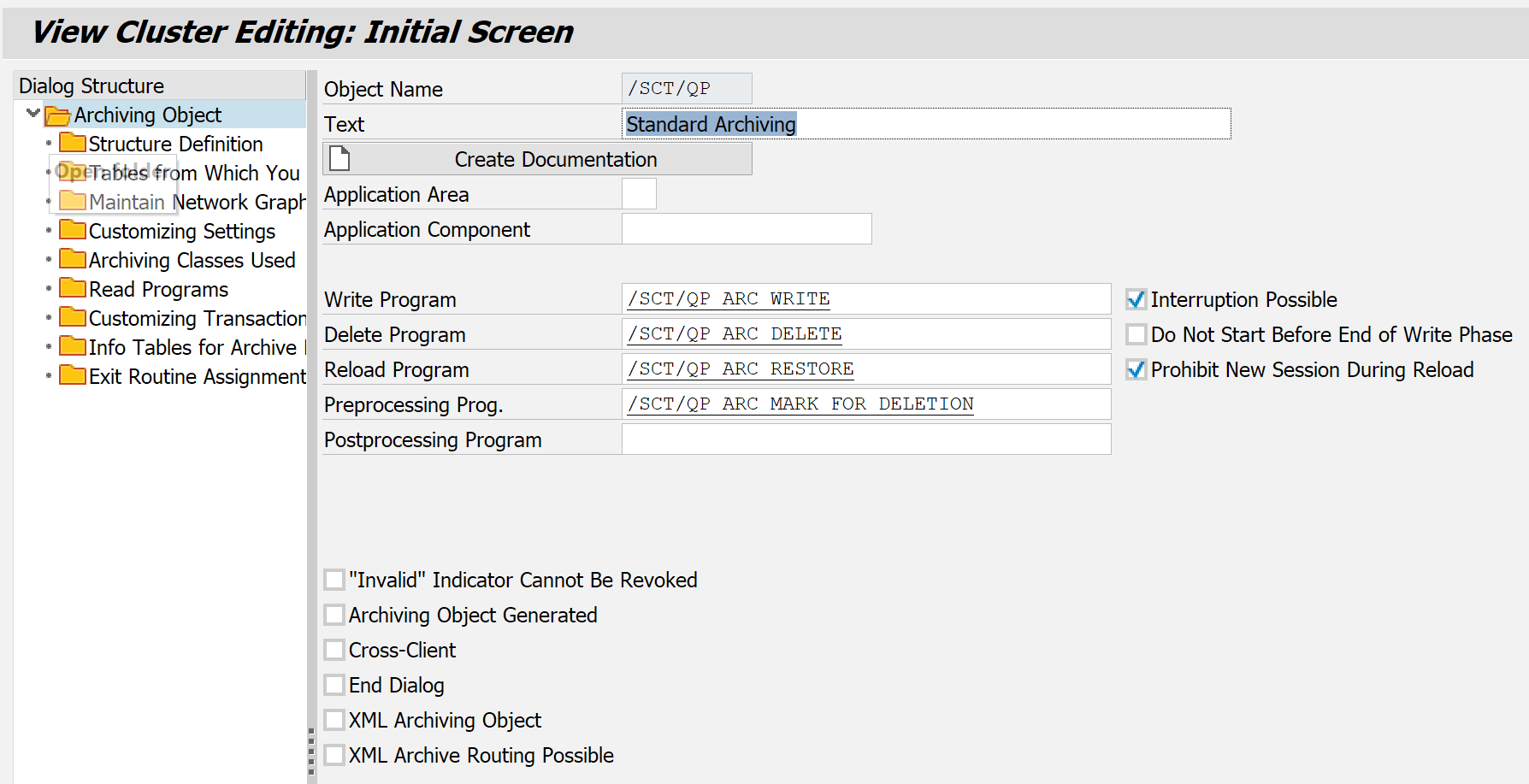Click the Structure Definition folder icon

click(73, 143)
